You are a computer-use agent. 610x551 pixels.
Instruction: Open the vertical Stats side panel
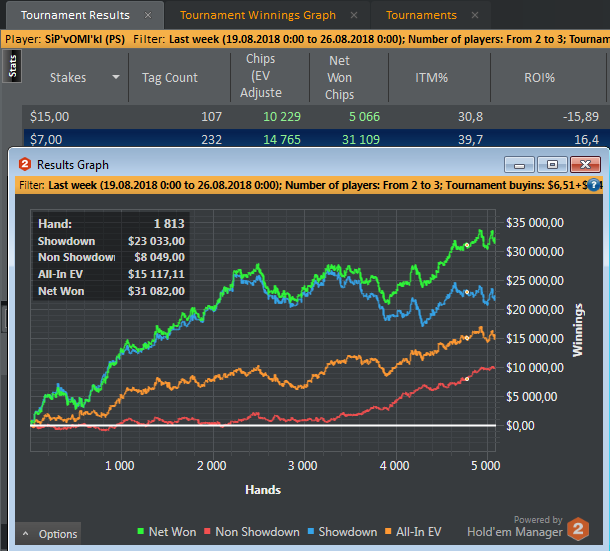pos(12,66)
